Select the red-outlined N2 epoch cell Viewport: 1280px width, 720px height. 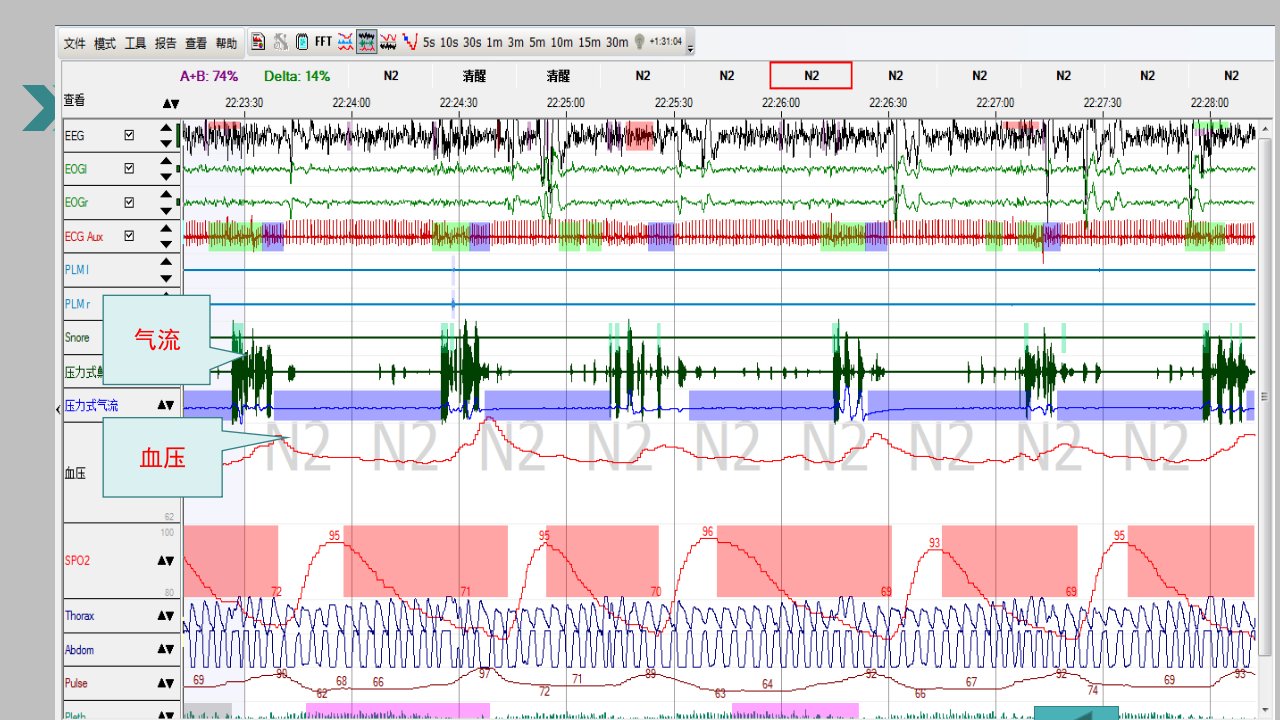(811, 75)
